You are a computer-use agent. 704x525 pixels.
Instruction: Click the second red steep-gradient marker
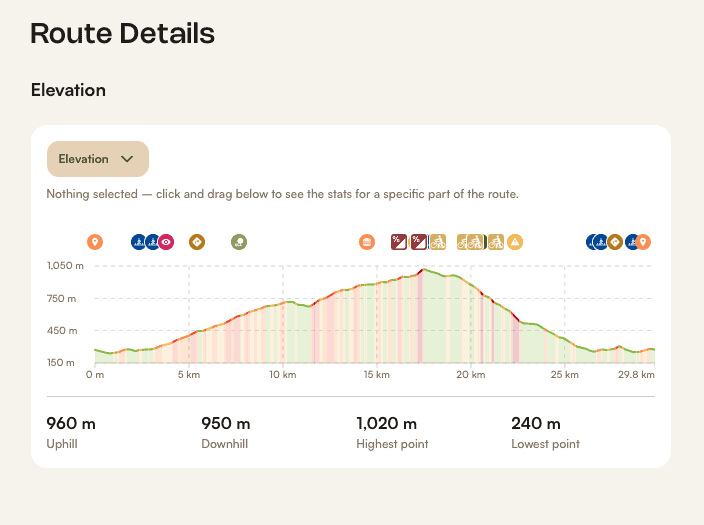click(419, 242)
